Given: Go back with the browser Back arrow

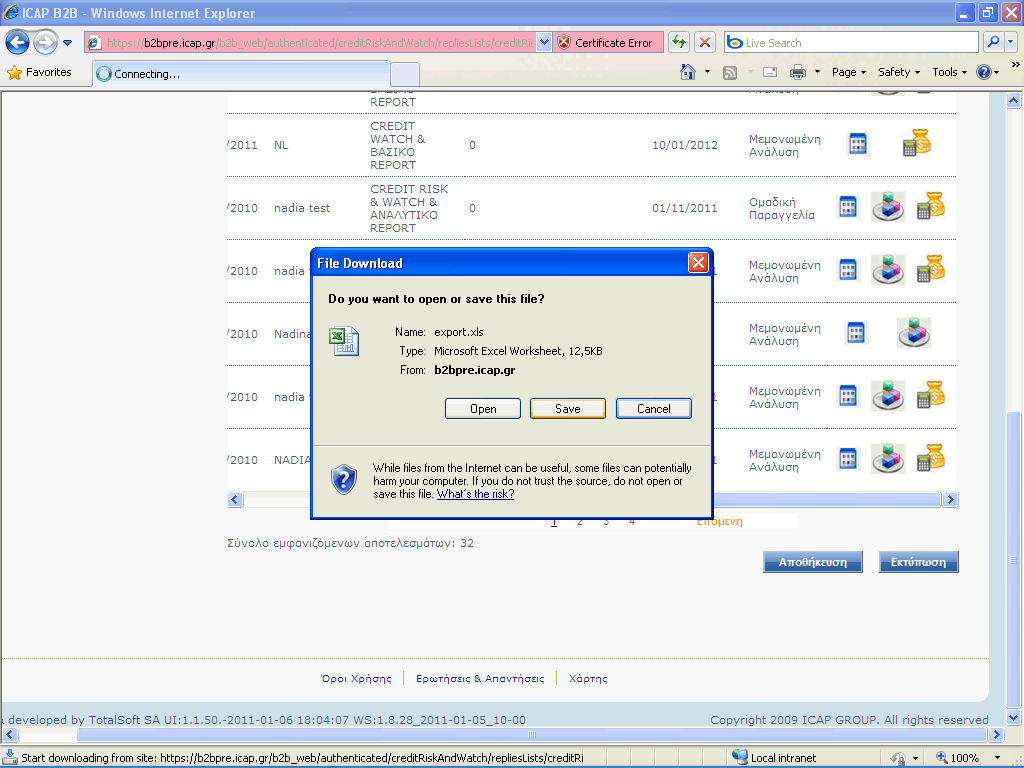Looking at the screenshot, I should coord(17,43).
